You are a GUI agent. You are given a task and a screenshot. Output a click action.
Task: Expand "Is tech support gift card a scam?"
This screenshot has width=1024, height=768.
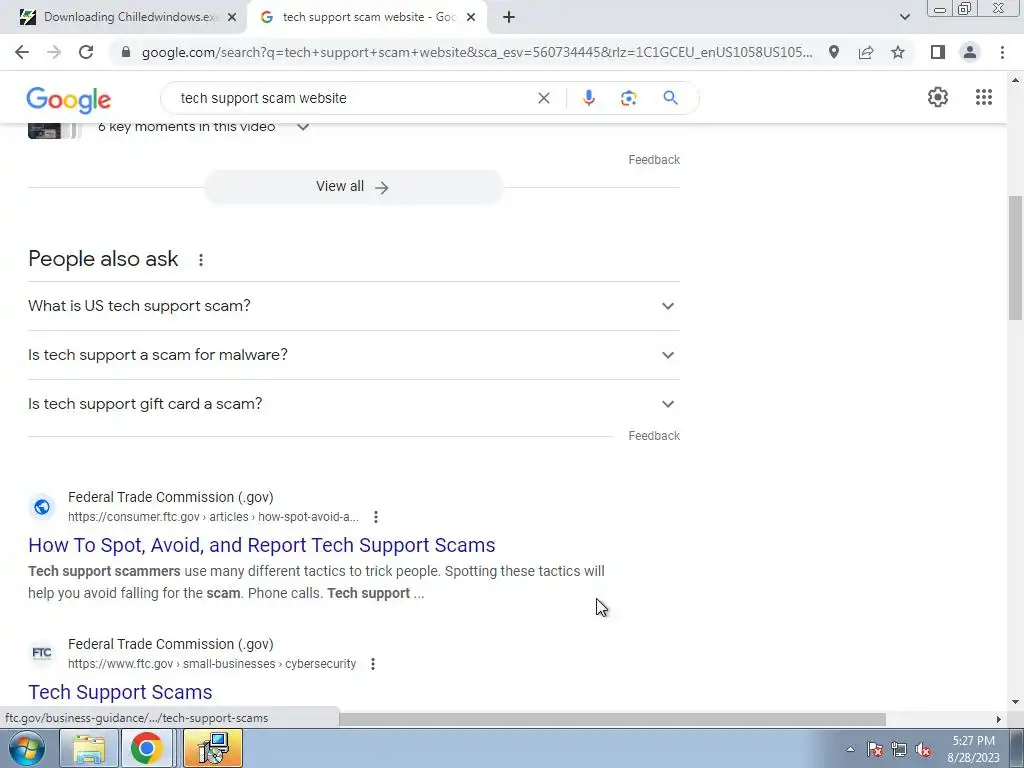(x=354, y=404)
